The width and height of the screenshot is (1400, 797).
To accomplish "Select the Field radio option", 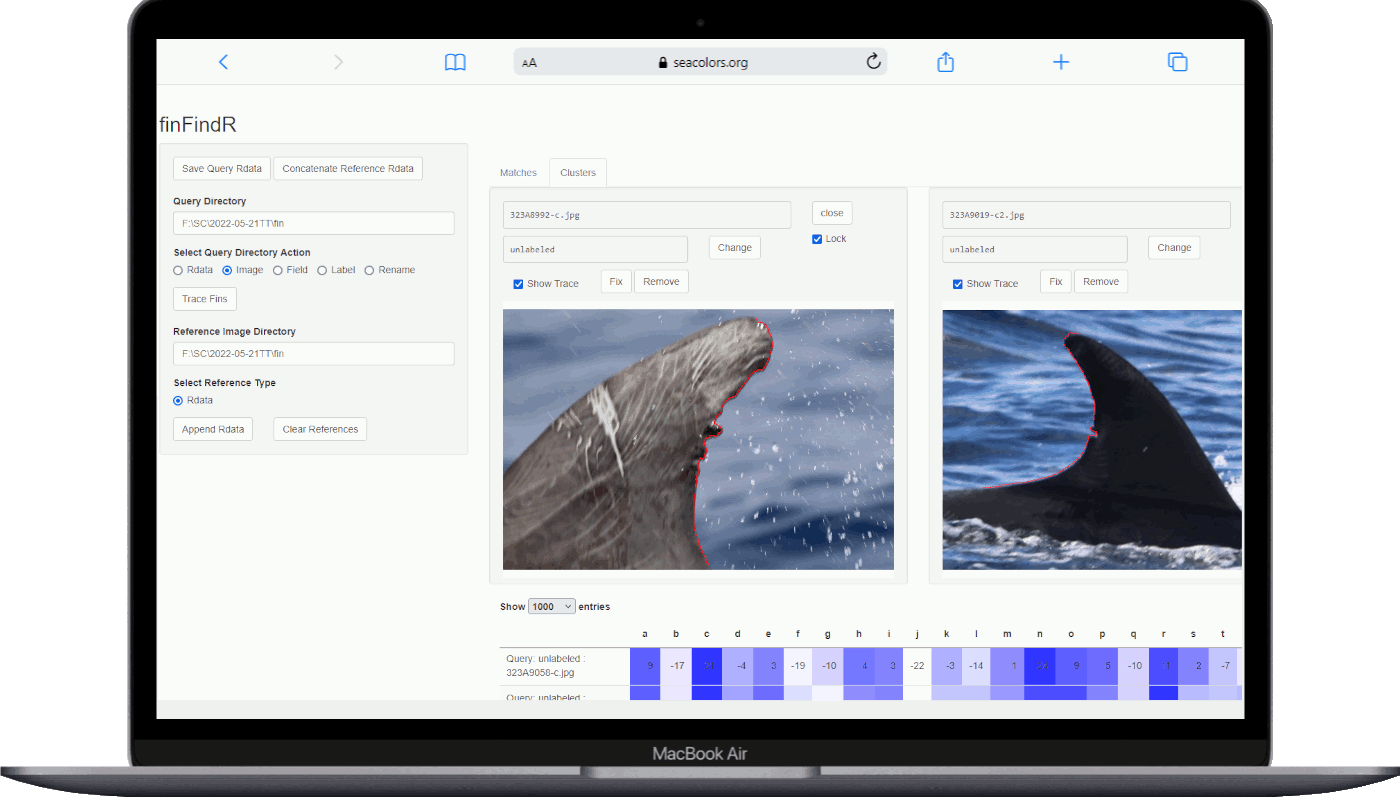I will (x=278, y=270).
